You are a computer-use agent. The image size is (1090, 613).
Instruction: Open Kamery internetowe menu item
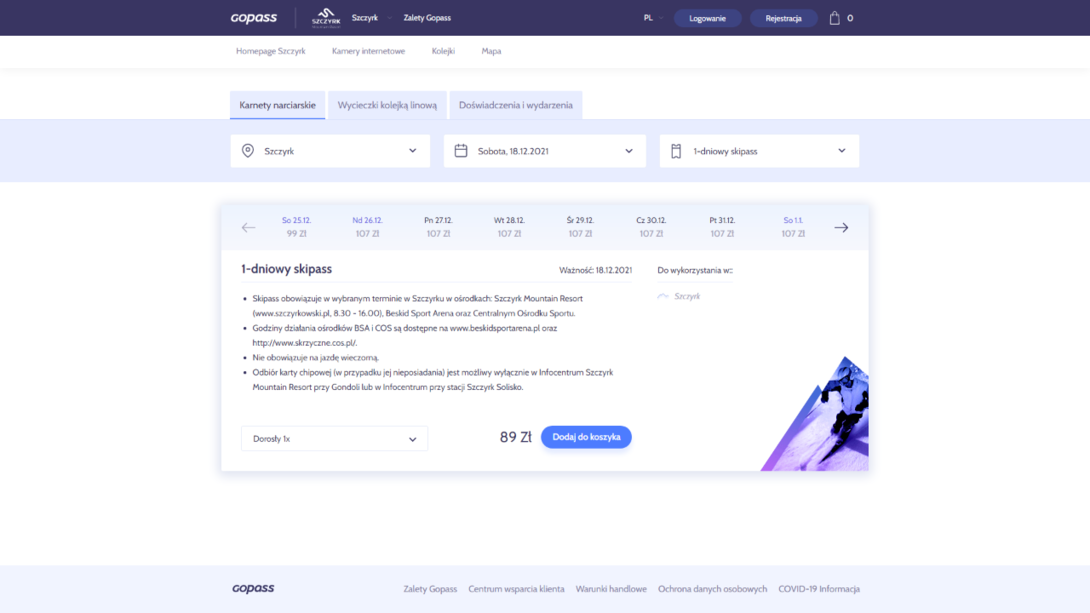368,51
